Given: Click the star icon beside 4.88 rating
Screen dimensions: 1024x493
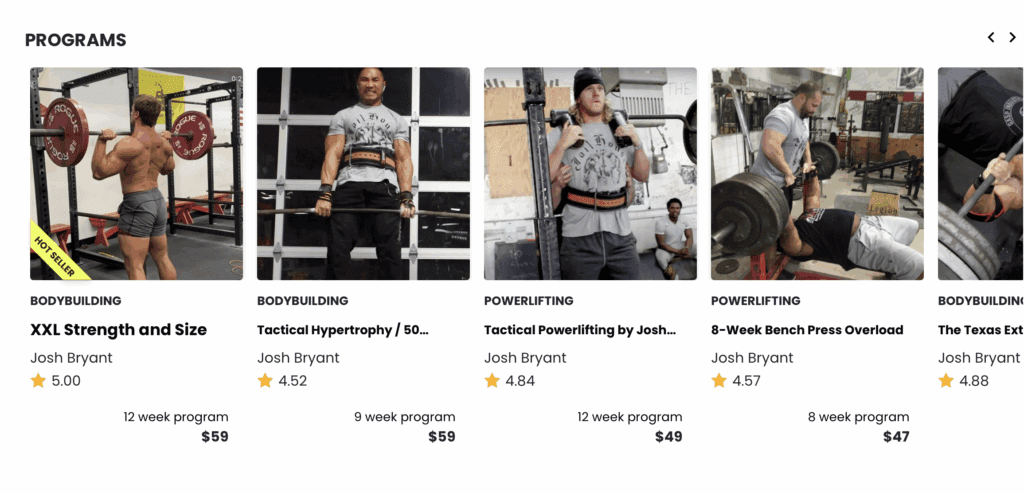Looking at the screenshot, I should pyautogui.click(x=946, y=381).
